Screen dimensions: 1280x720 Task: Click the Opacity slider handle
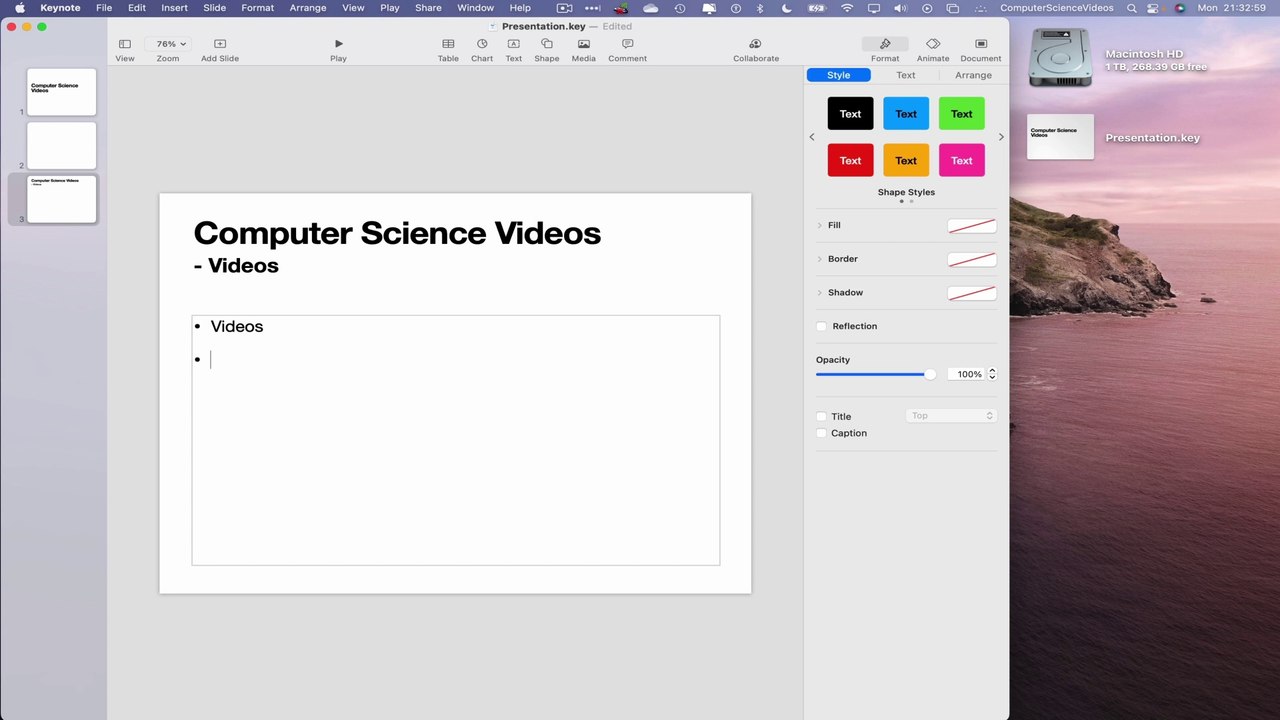930,374
